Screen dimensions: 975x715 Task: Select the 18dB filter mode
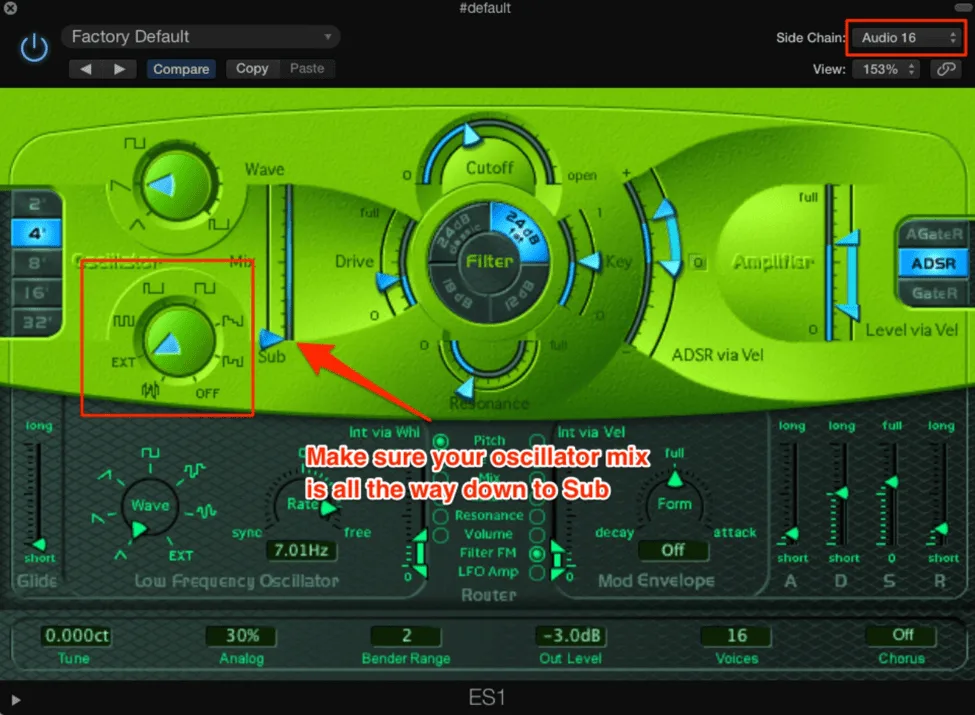click(458, 291)
